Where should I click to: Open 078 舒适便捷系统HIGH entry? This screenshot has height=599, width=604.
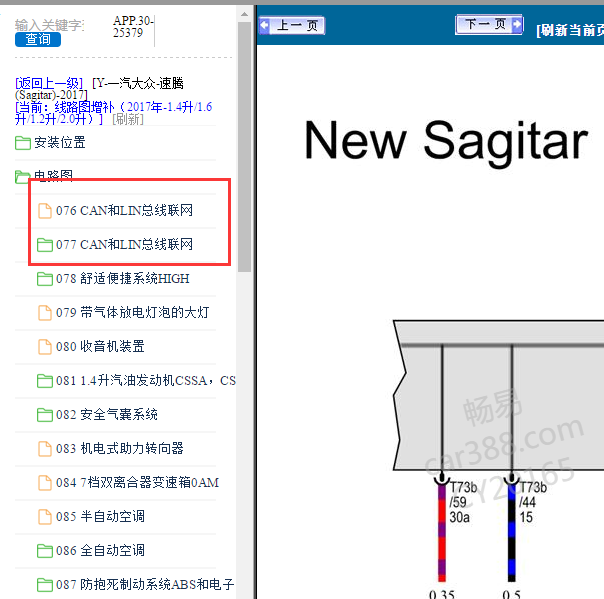[x=122, y=279]
